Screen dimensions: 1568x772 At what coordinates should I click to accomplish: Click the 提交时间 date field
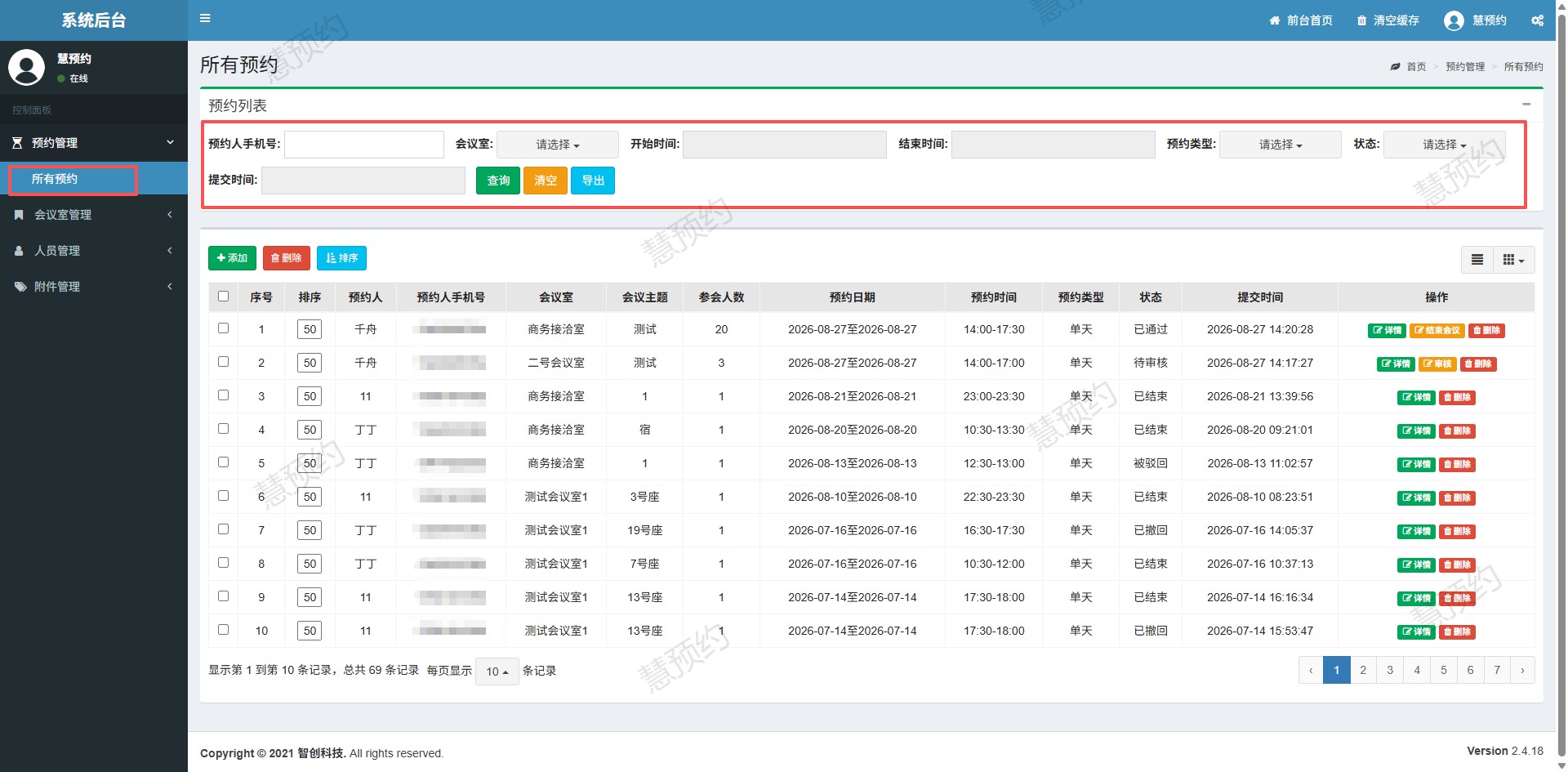click(x=363, y=181)
